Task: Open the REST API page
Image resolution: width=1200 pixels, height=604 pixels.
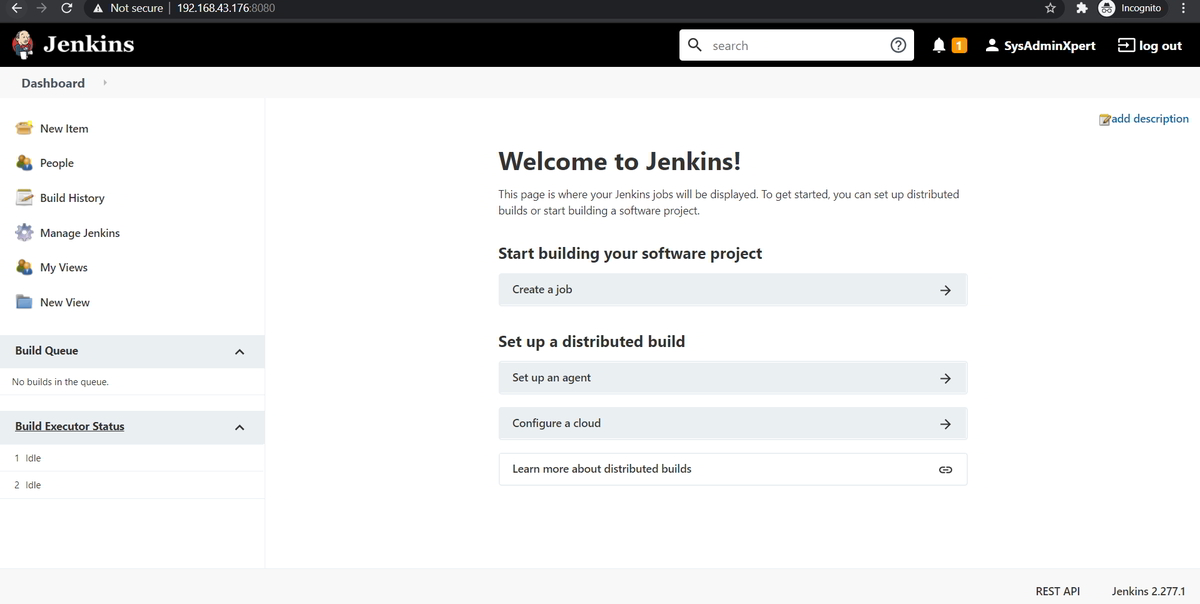Action: (x=1057, y=591)
